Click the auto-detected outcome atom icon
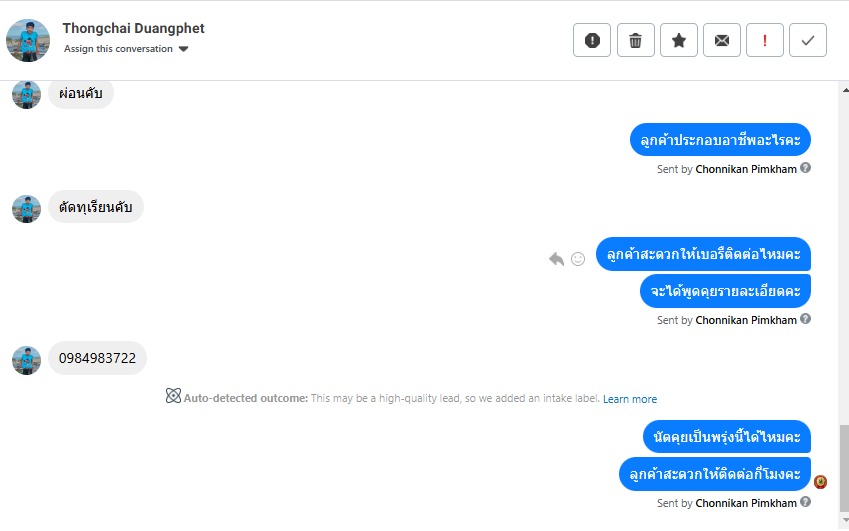The image size is (849, 531). click(x=173, y=397)
